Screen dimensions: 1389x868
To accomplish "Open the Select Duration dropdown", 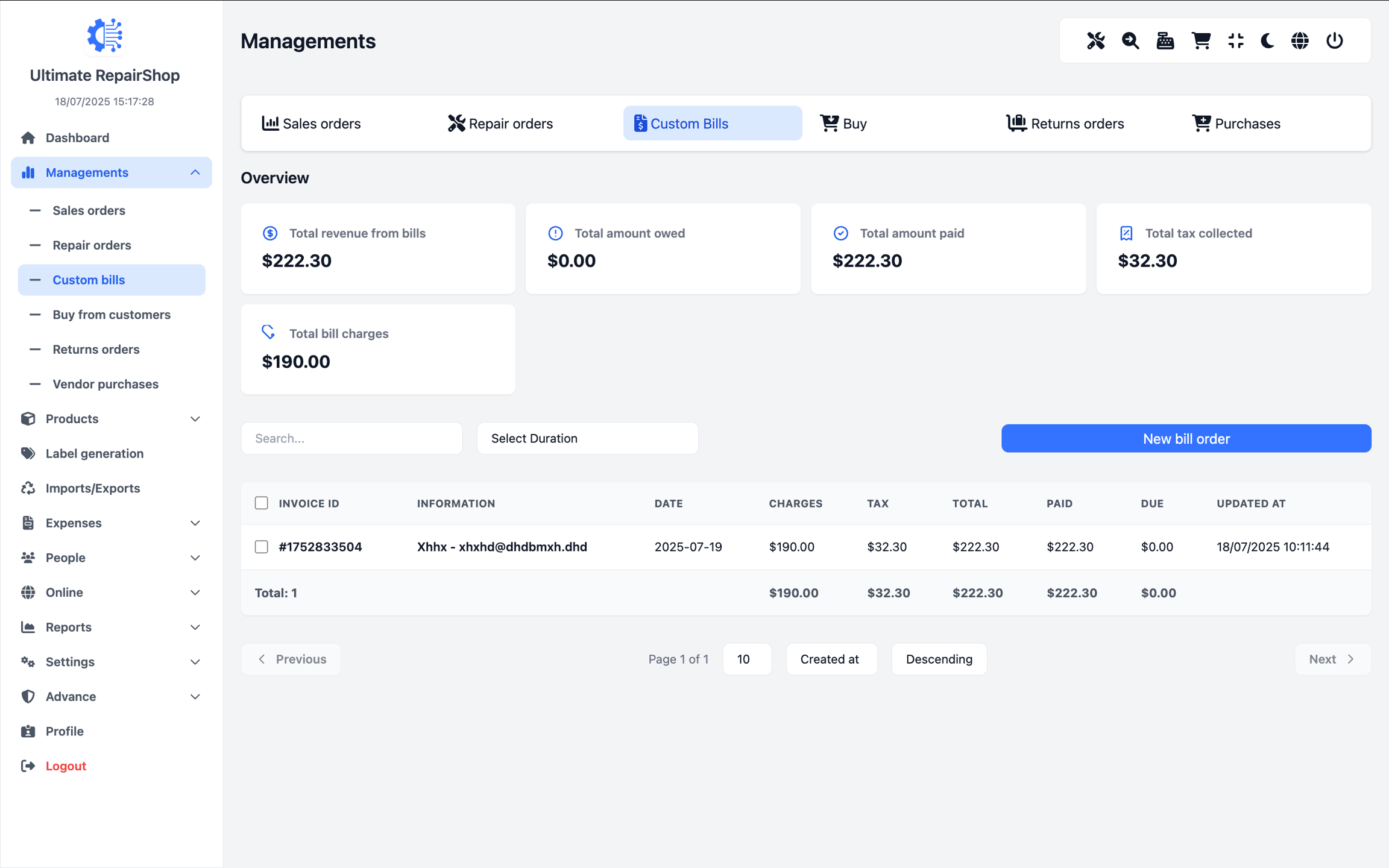I will pyautogui.click(x=587, y=438).
